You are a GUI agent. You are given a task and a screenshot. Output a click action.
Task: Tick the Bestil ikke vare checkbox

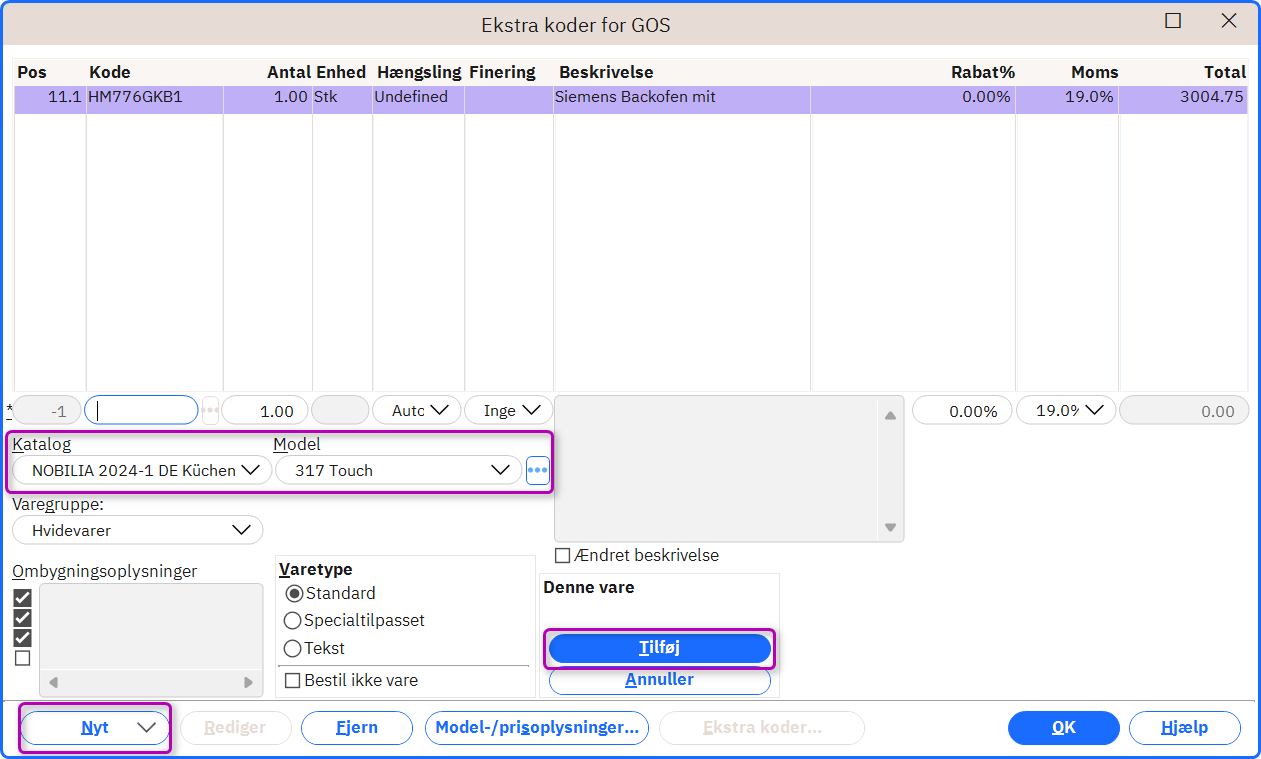[293, 680]
